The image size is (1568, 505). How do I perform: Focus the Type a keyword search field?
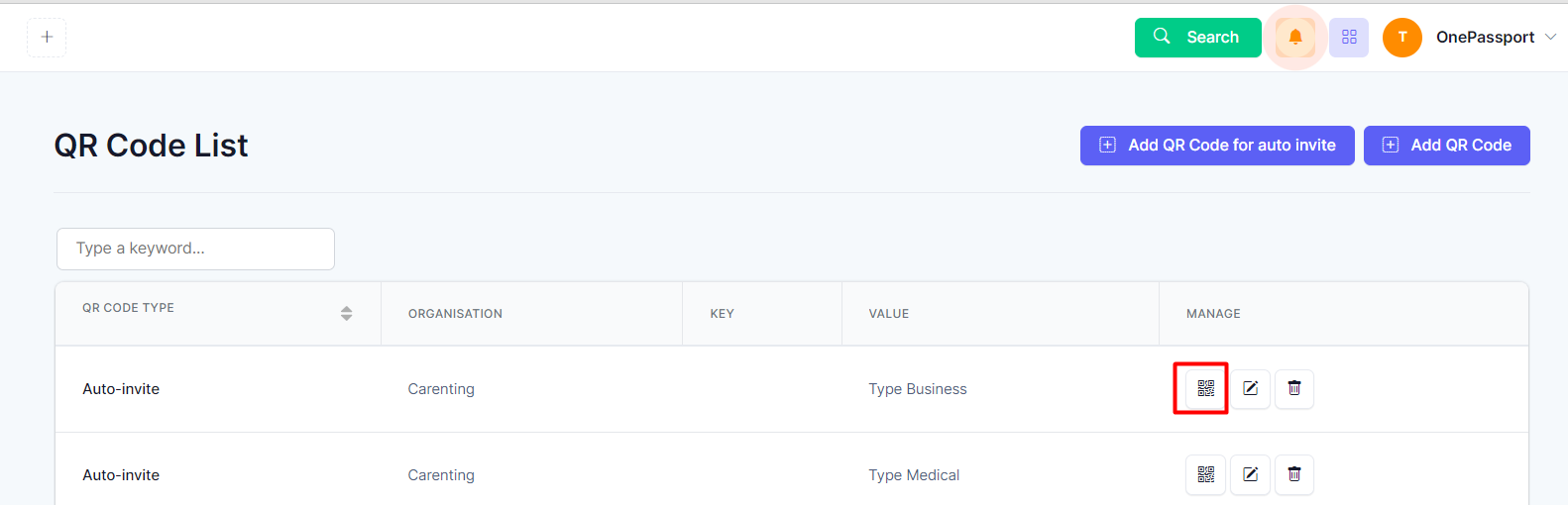pyautogui.click(x=195, y=249)
